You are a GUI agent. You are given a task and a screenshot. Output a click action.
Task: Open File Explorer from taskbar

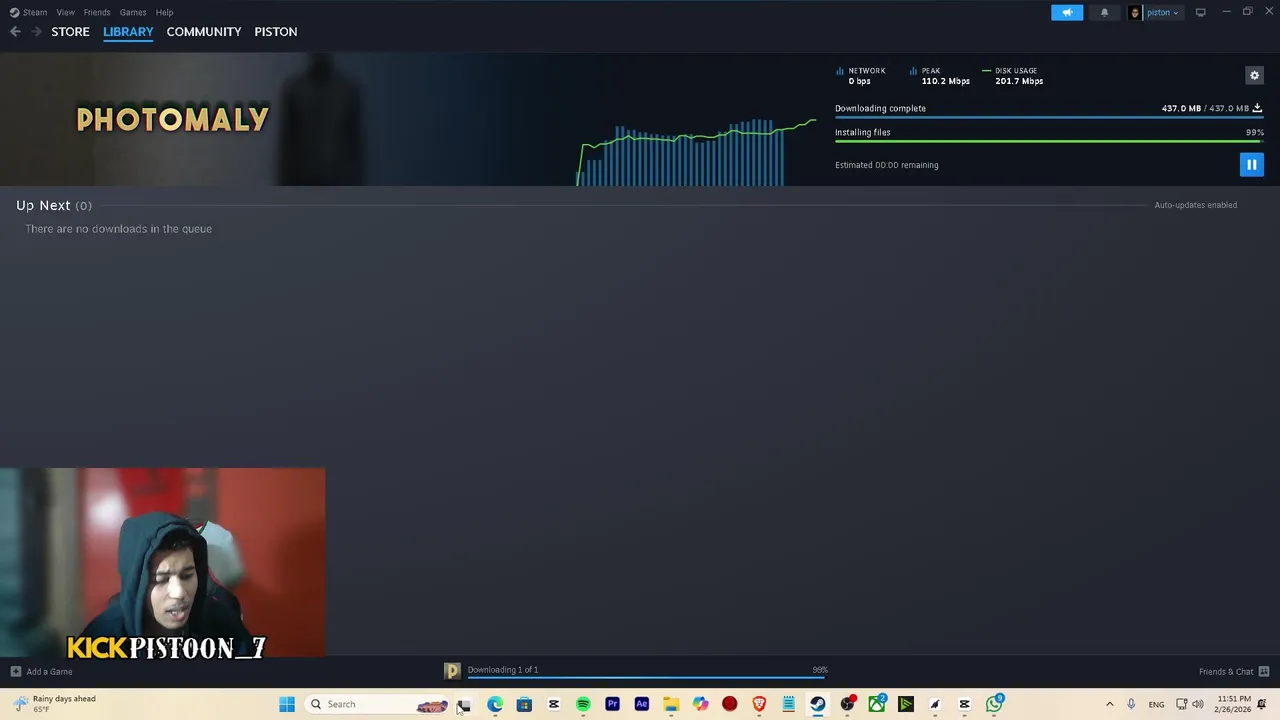pos(671,704)
